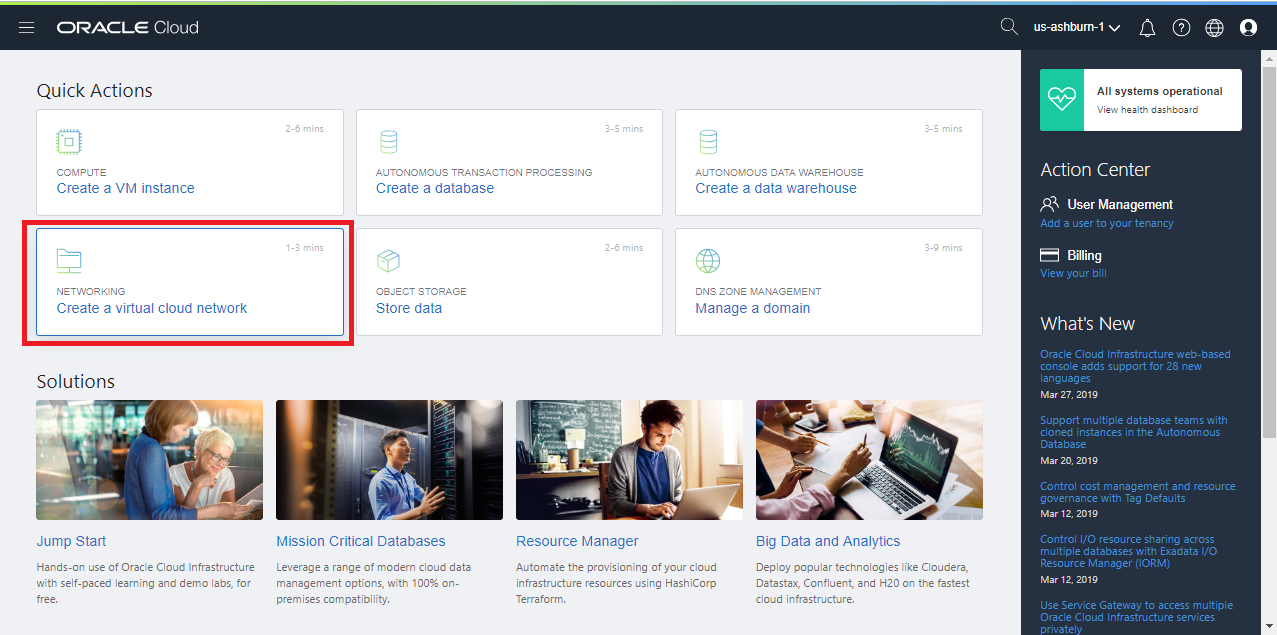
Task: Open the user profile avatar icon
Action: [1248, 28]
